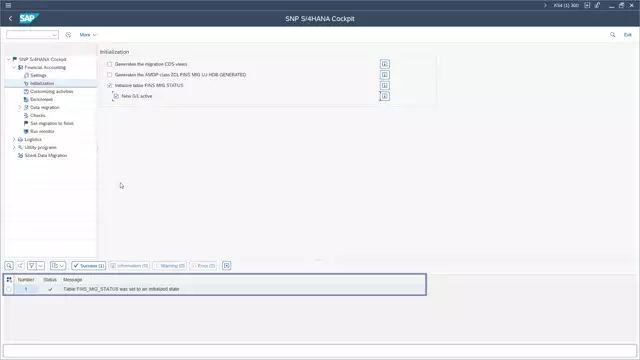The height and width of the screenshot is (360, 640).
Task: Toggle the New G/L active checkbox
Action: (116, 96)
